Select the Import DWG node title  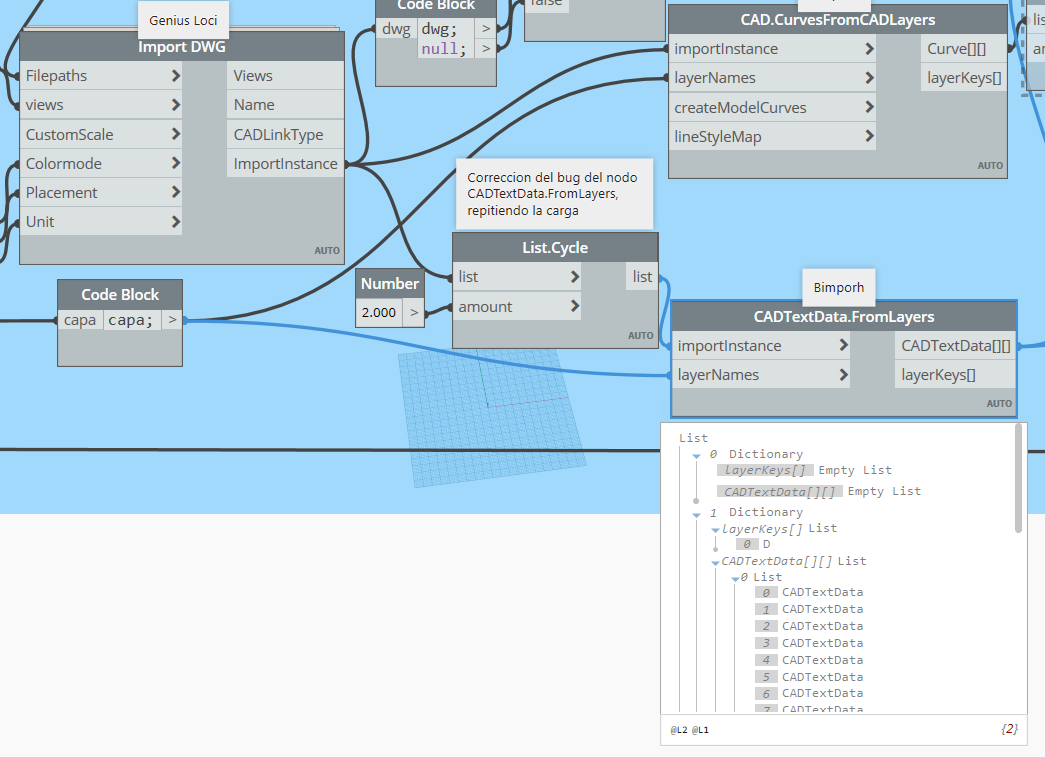pos(182,47)
